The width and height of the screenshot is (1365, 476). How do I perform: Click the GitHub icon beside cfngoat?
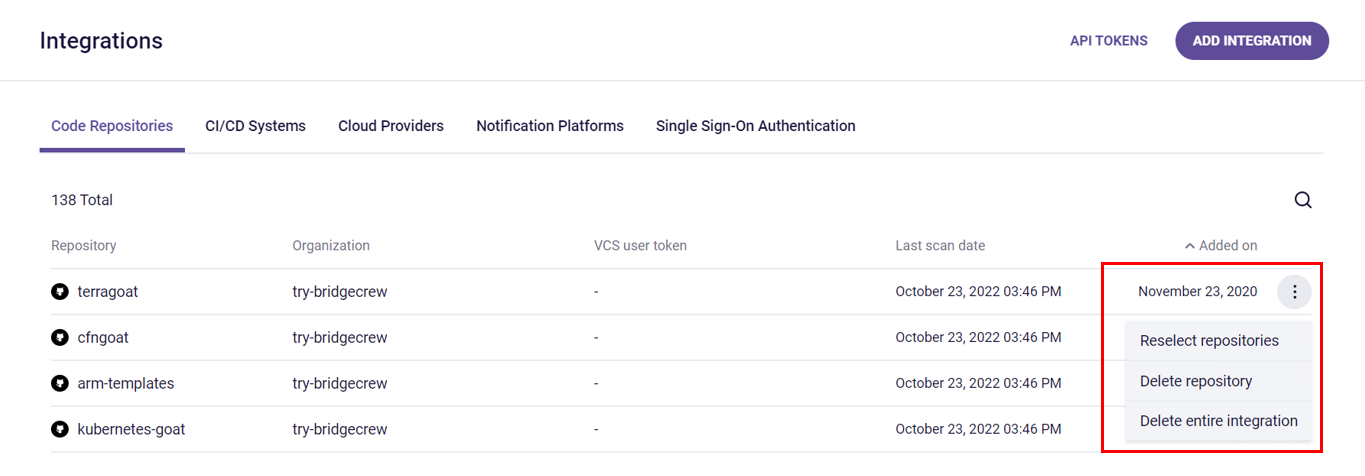(x=60, y=338)
